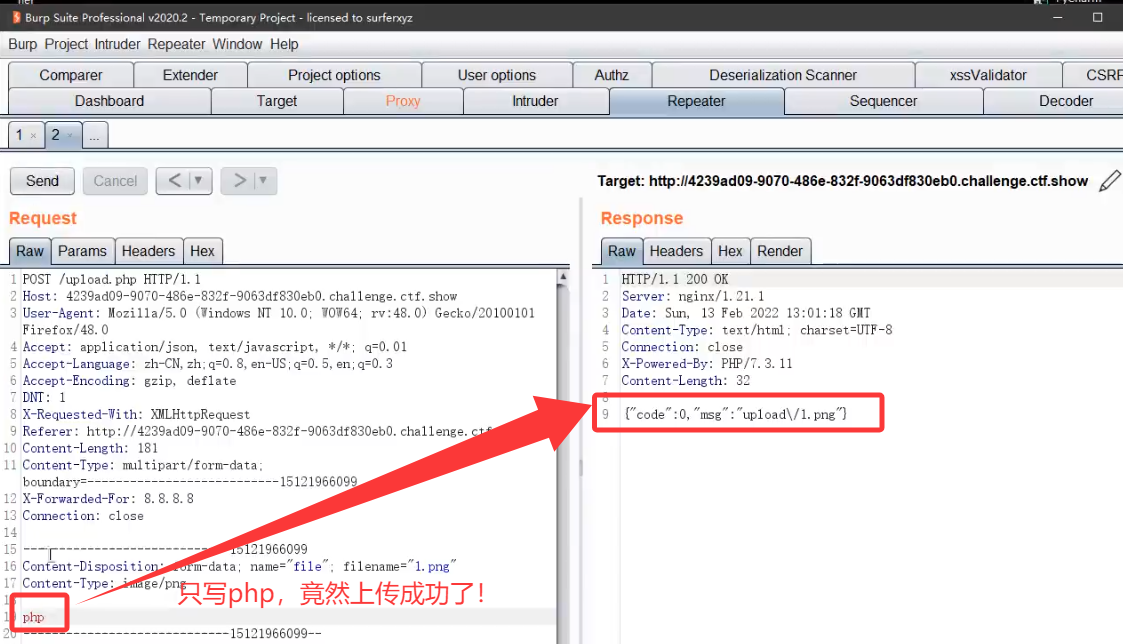Select Repeater request tab 1

coord(19,135)
